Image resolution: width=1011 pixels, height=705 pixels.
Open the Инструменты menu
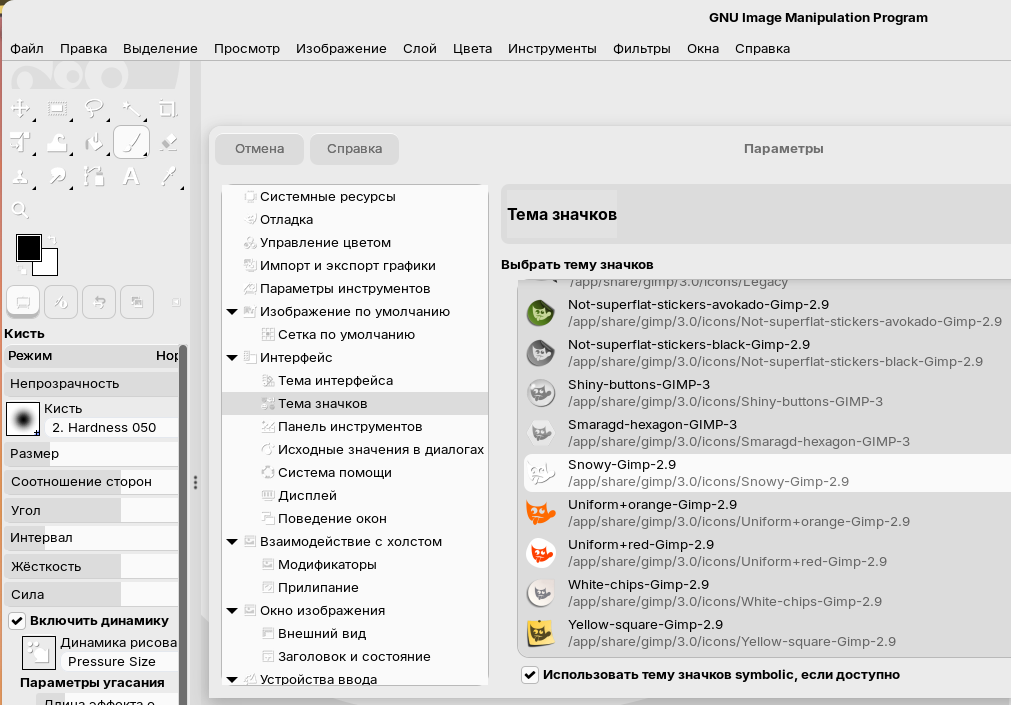point(552,48)
